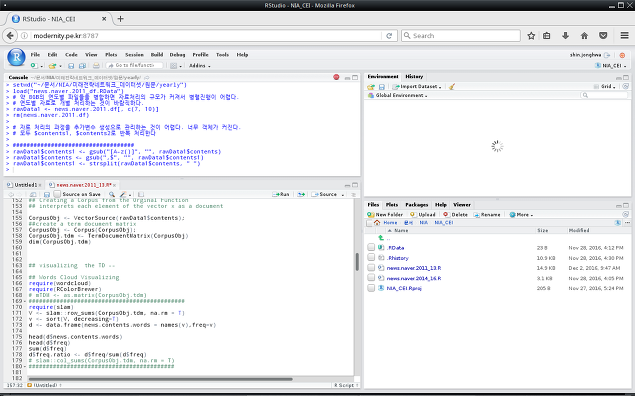
Task: Open the Grid view dropdown in Environment
Action: (605, 87)
